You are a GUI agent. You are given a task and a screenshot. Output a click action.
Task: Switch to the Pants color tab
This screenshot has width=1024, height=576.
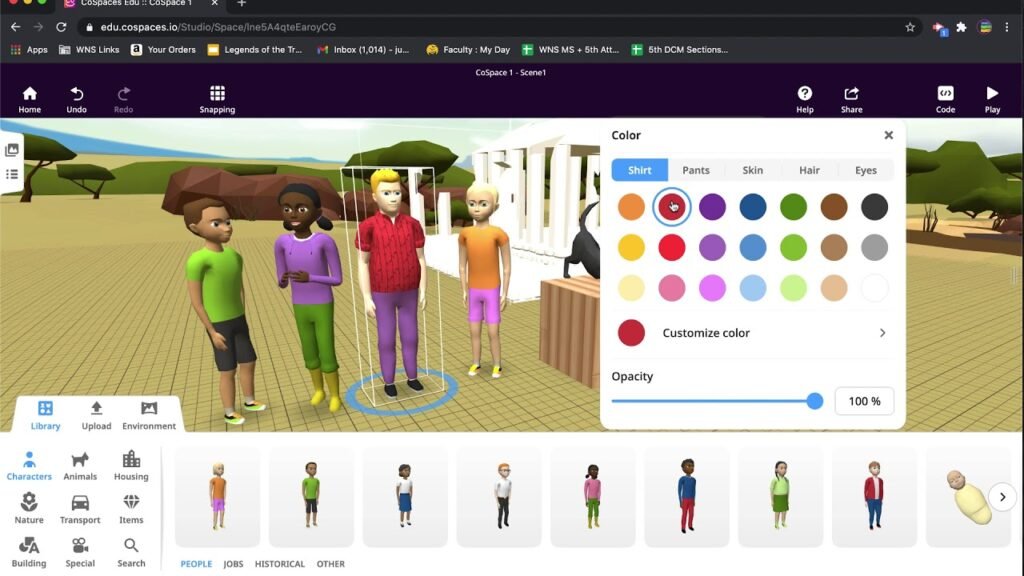click(696, 170)
